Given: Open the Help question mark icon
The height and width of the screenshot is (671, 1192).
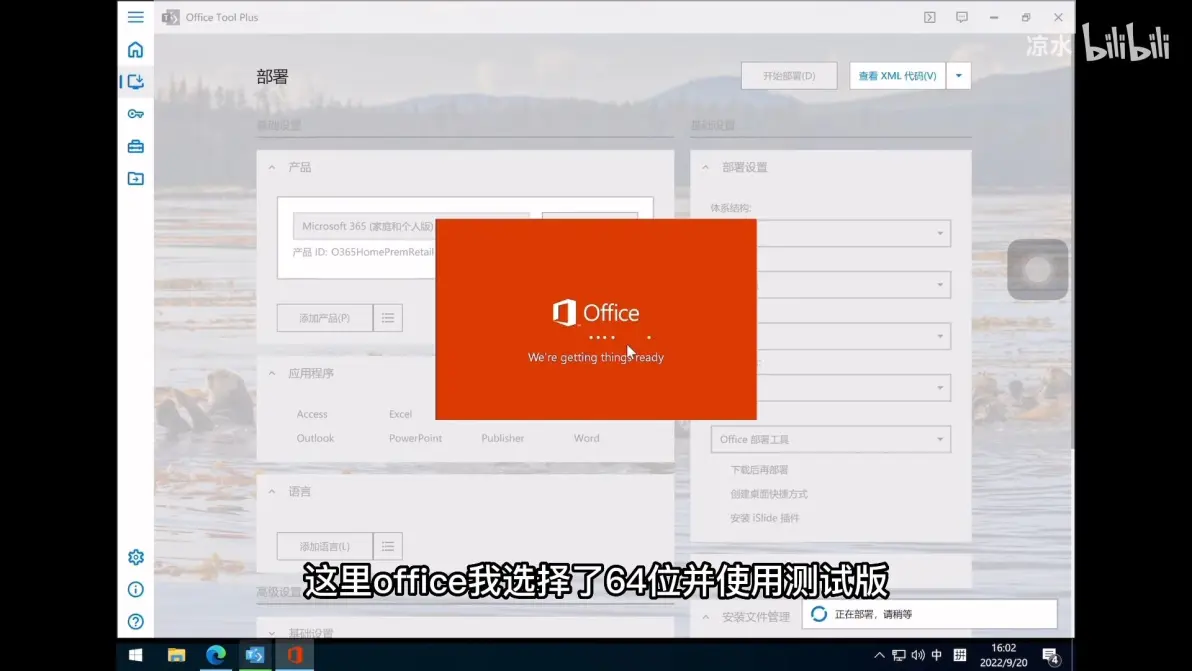Looking at the screenshot, I should pos(135,622).
